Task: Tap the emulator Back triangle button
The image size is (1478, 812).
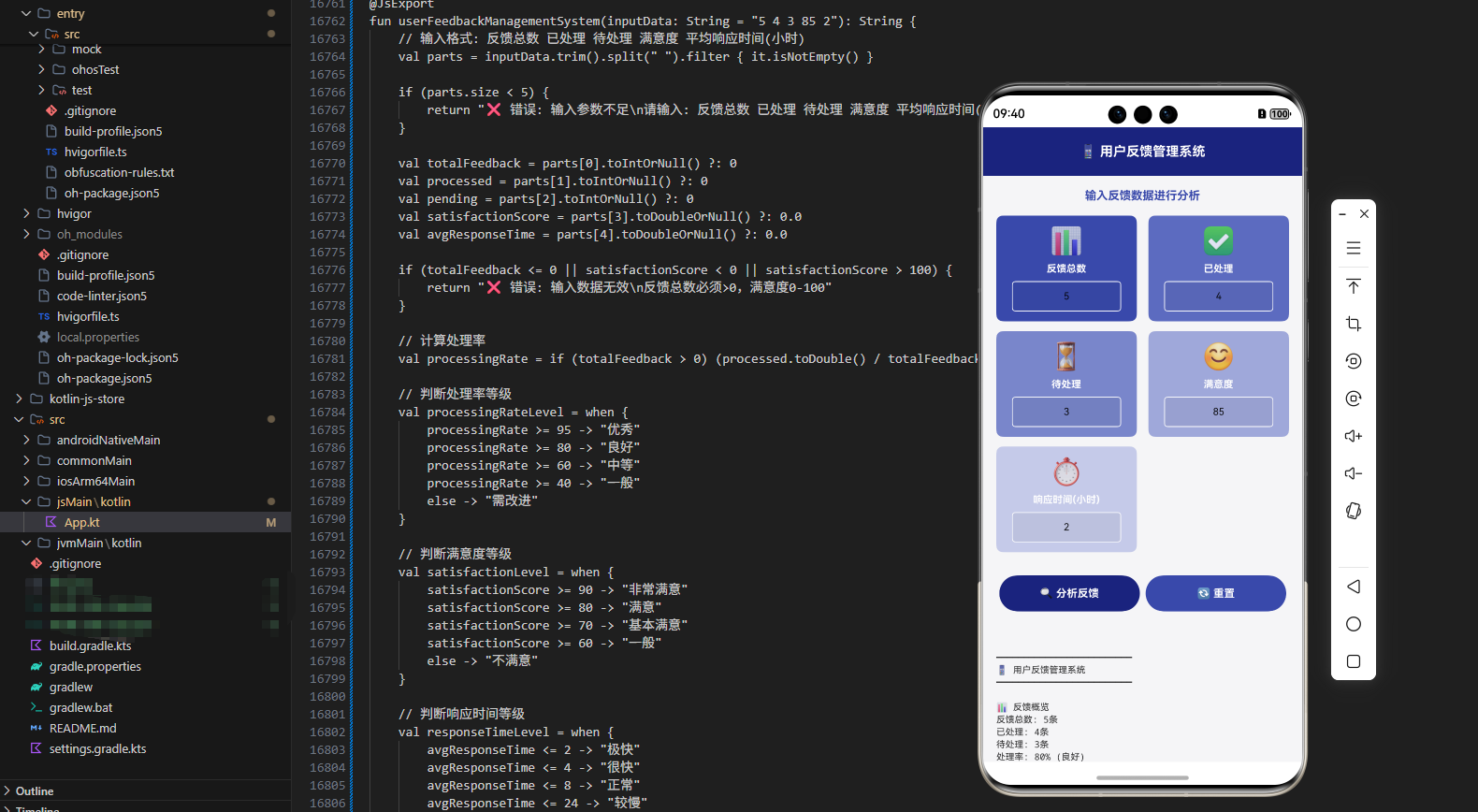Action: click(1353, 587)
